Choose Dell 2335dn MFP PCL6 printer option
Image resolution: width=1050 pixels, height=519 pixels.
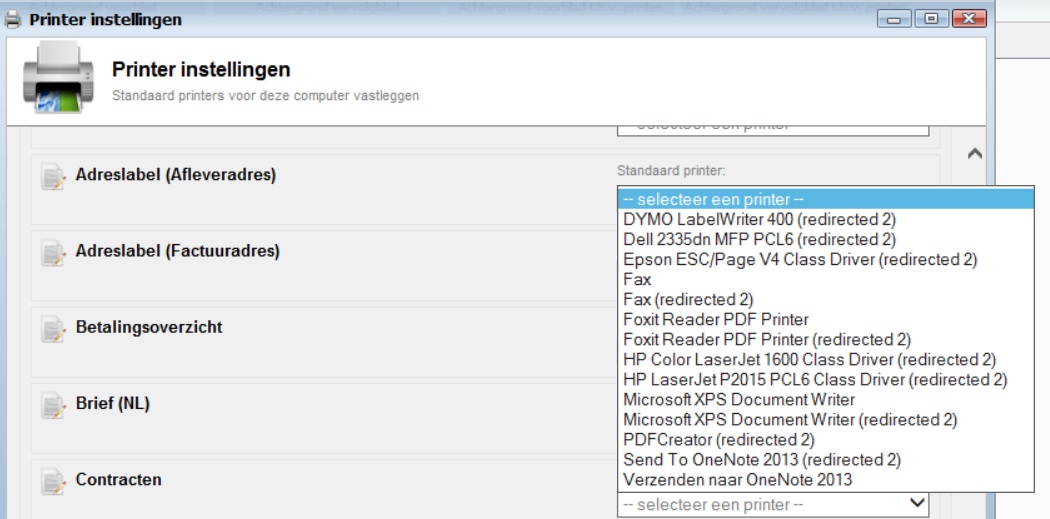759,239
